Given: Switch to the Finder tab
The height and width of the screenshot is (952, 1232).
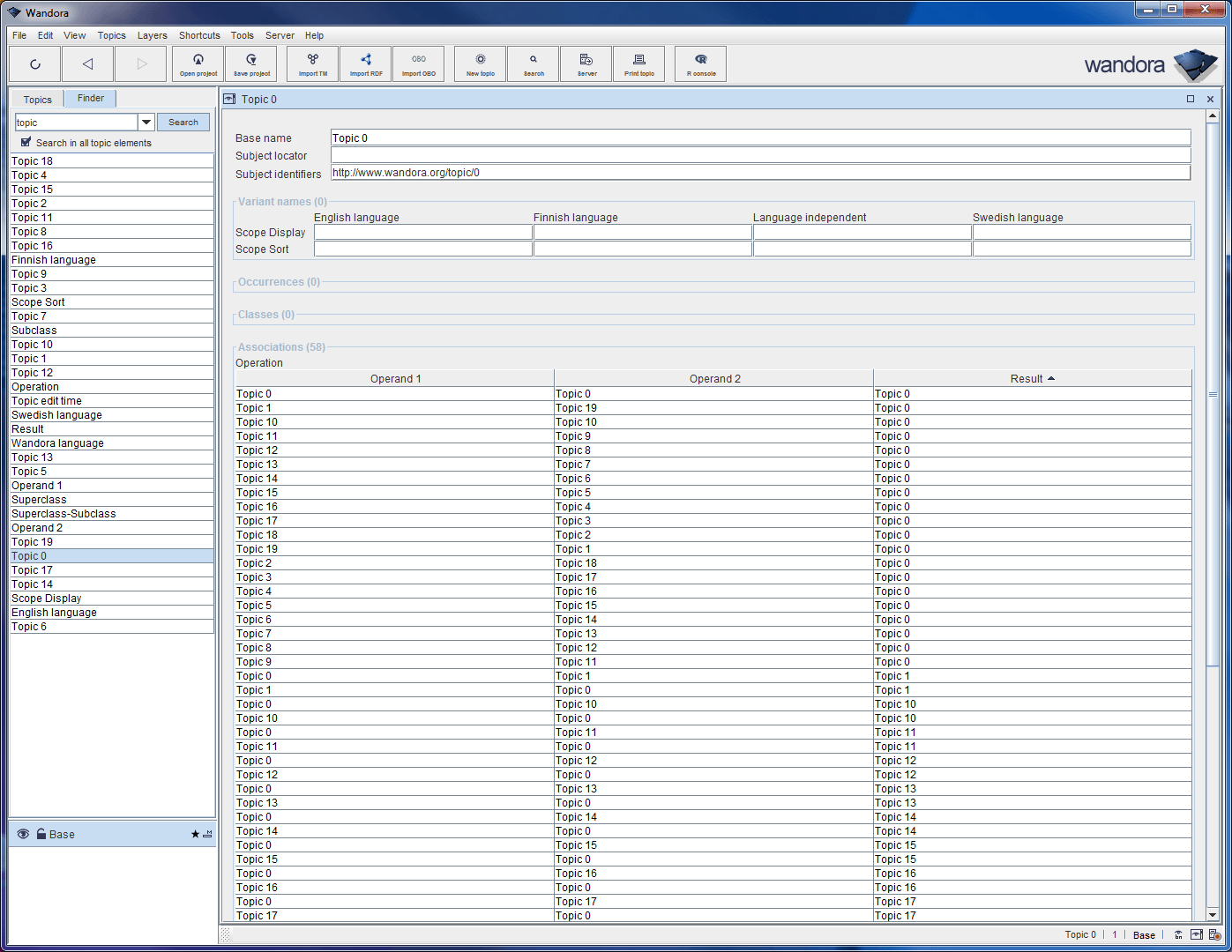Looking at the screenshot, I should (x=90, y=98).
